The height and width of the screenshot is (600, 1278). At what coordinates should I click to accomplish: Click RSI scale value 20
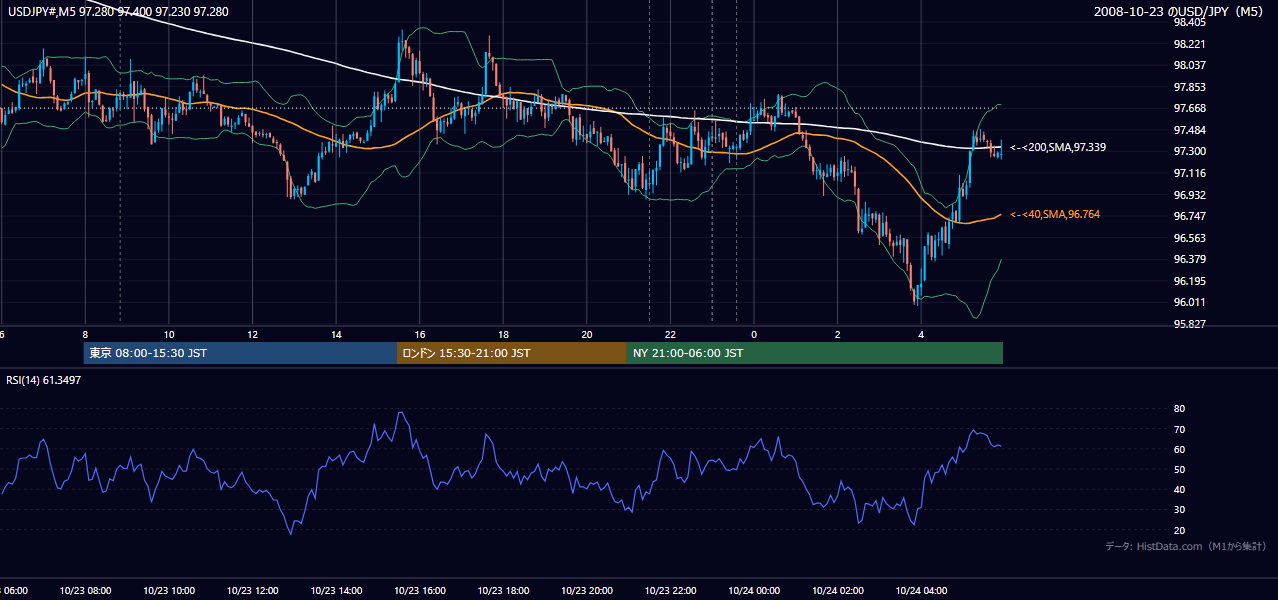(x=1179, y=530)
